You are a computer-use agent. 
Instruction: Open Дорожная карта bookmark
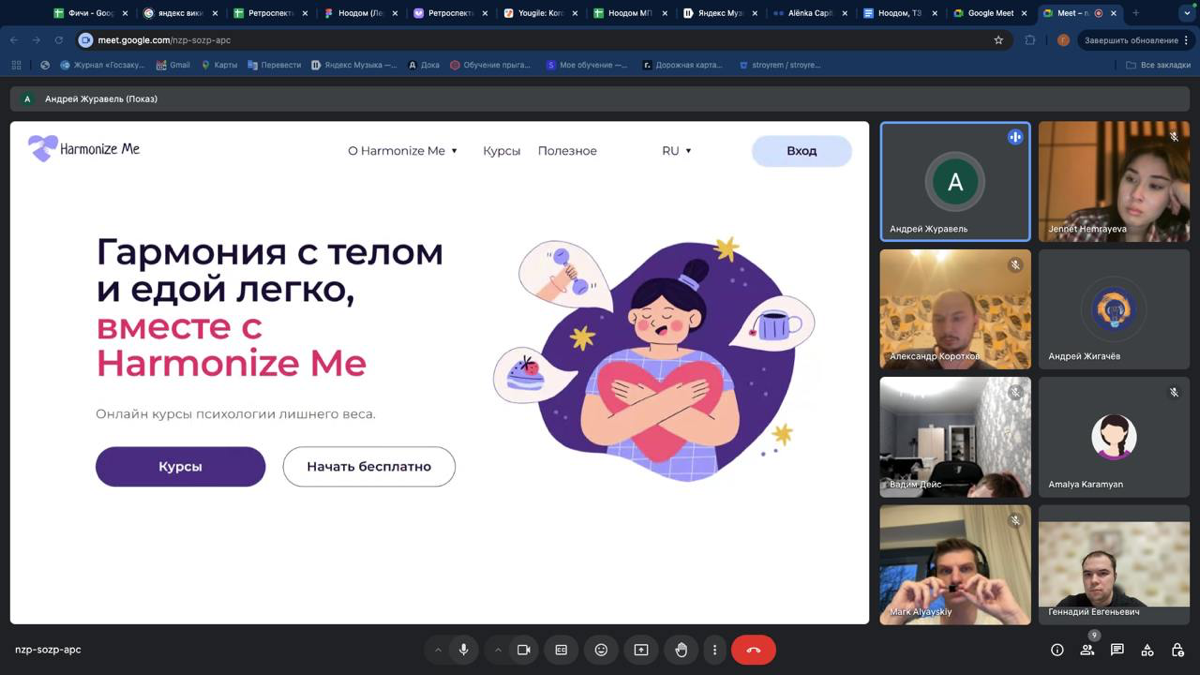682,65
